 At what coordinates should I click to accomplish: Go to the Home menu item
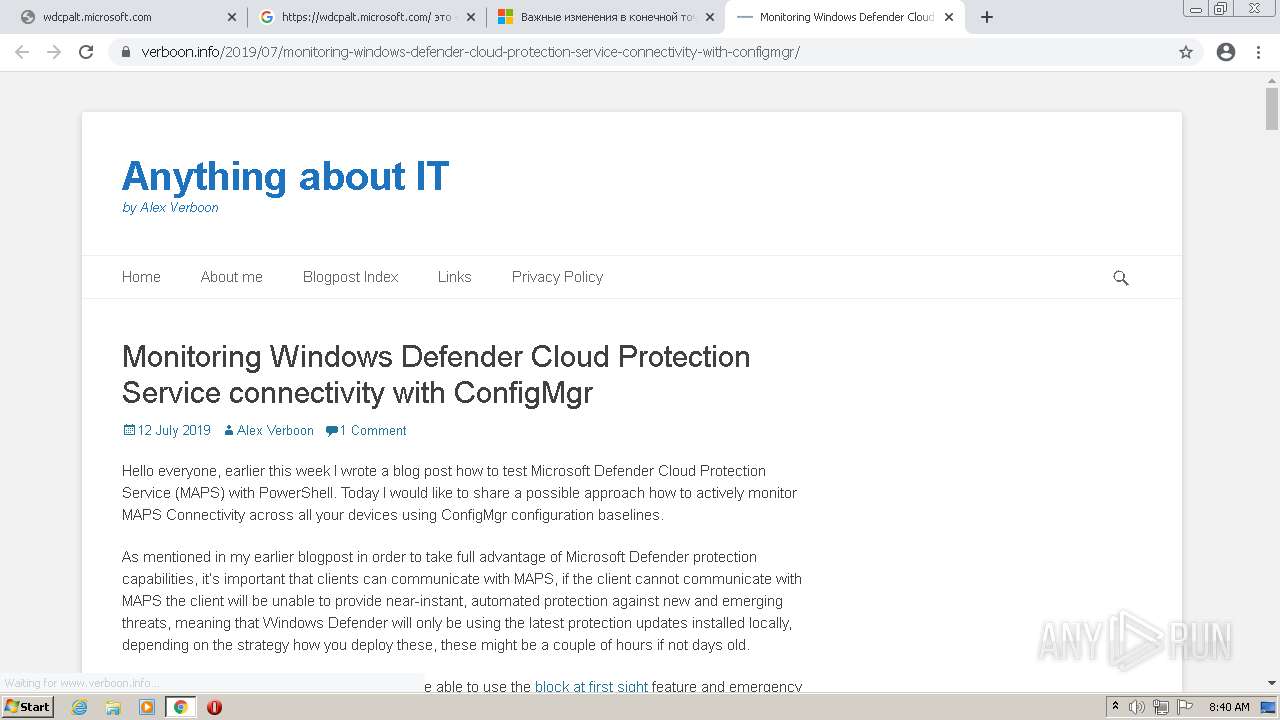coord(141,277)
